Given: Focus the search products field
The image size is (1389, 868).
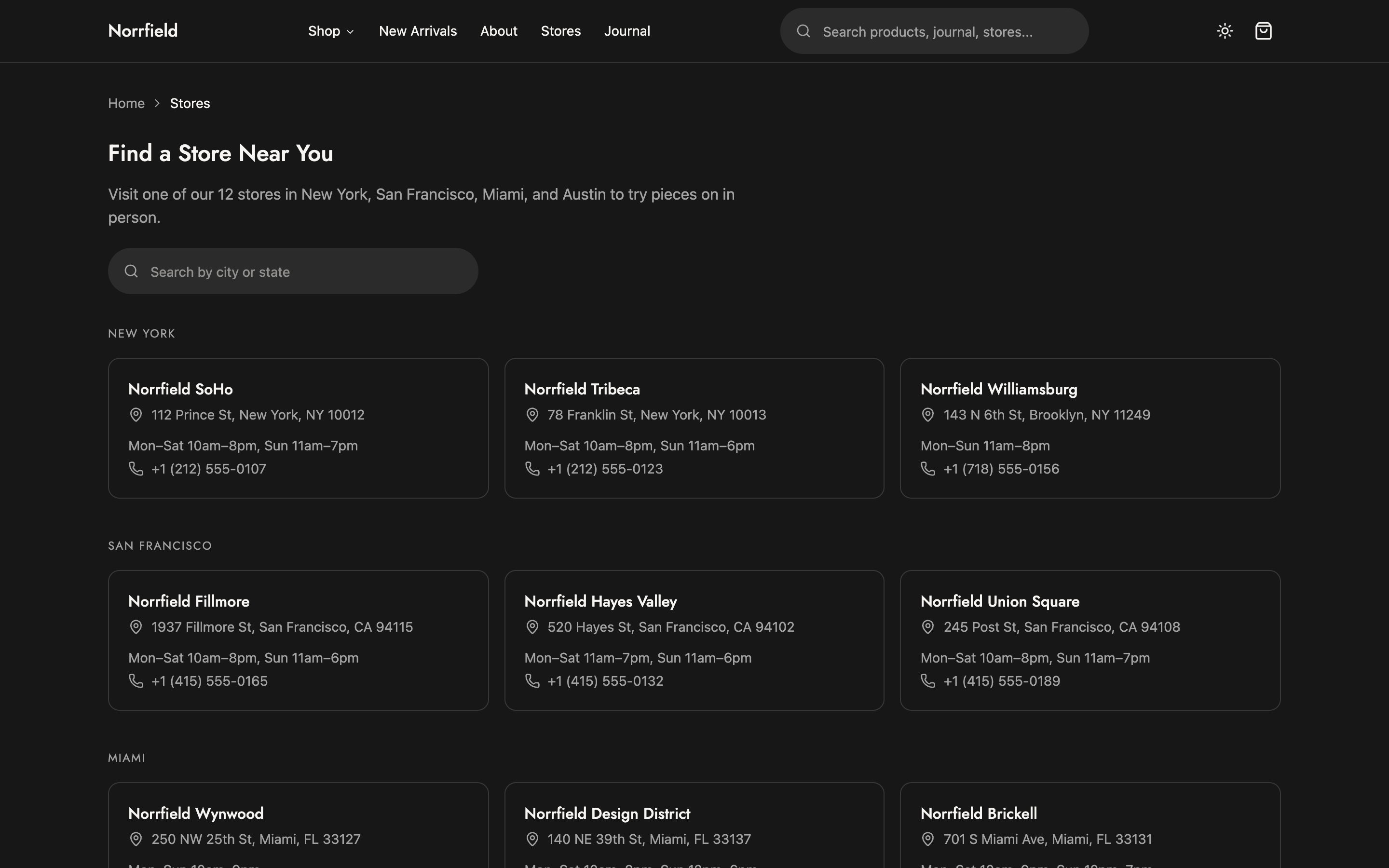Looking at the screenshot, I should pyautogui.click(x=934, y=31).
